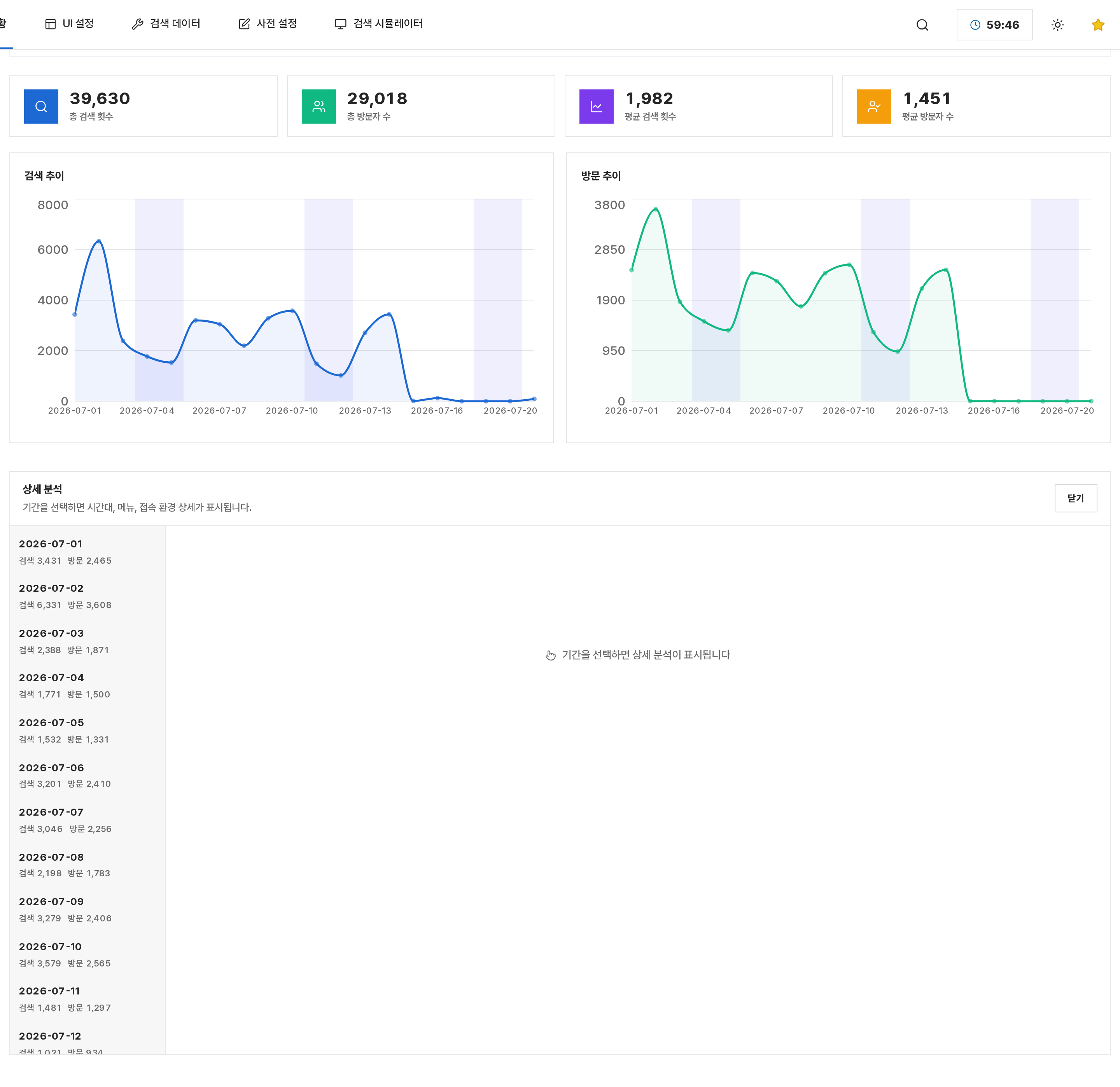The width and height of the screenshot is (1120, 1087).
Task: Click the orange user-check icon on the 평균 방문자 수 card
Action: point(874,106)
